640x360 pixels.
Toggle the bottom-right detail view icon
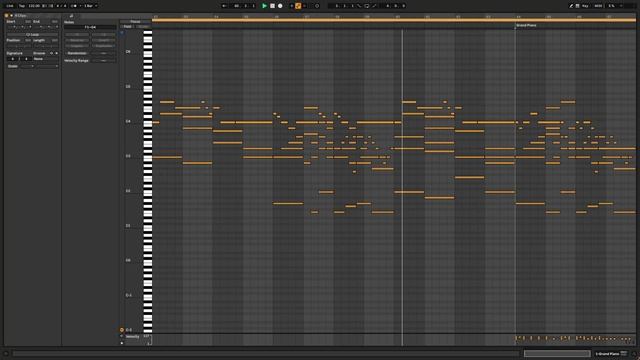[x=634, y=354]
